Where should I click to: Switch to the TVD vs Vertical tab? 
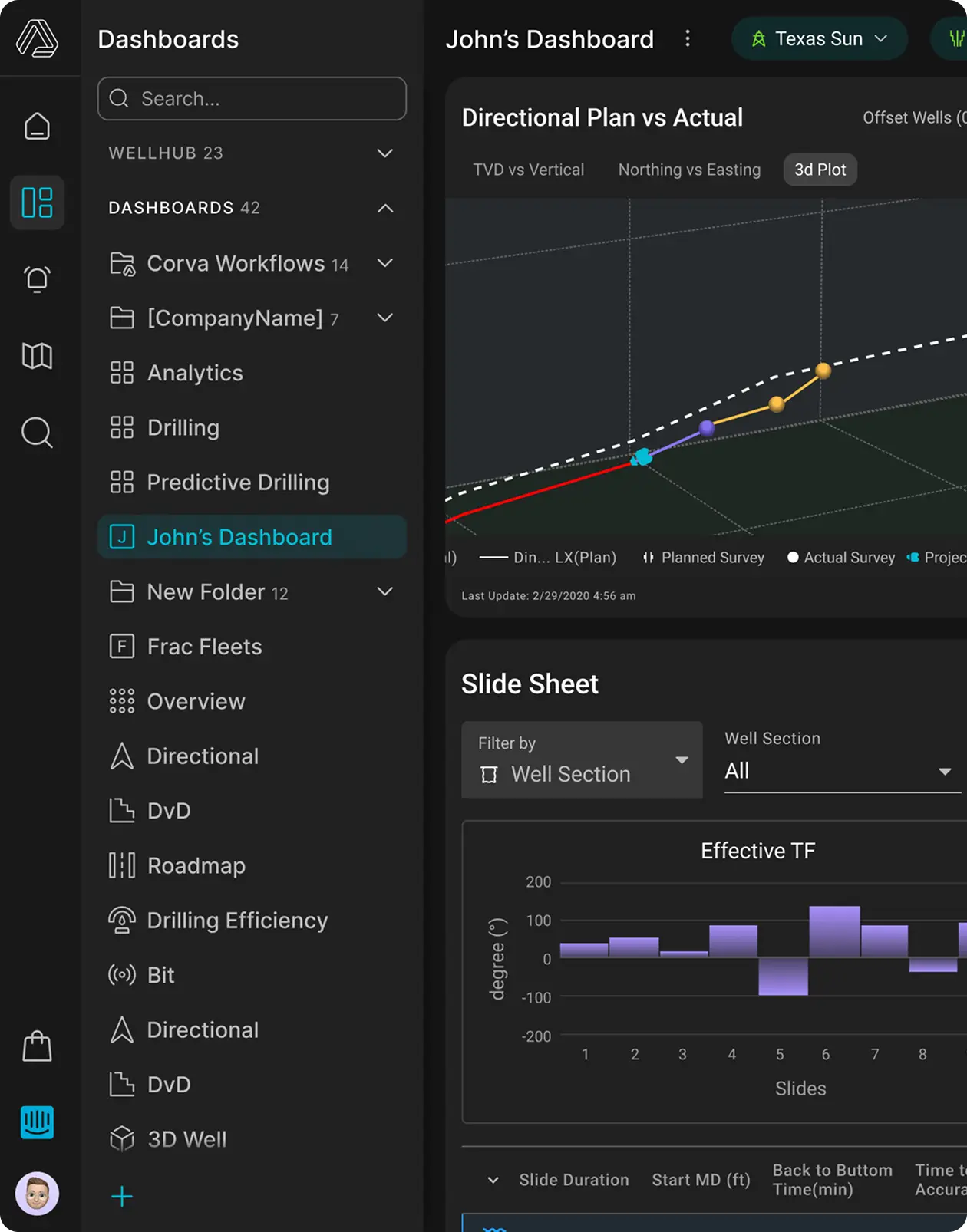(528, 170)
